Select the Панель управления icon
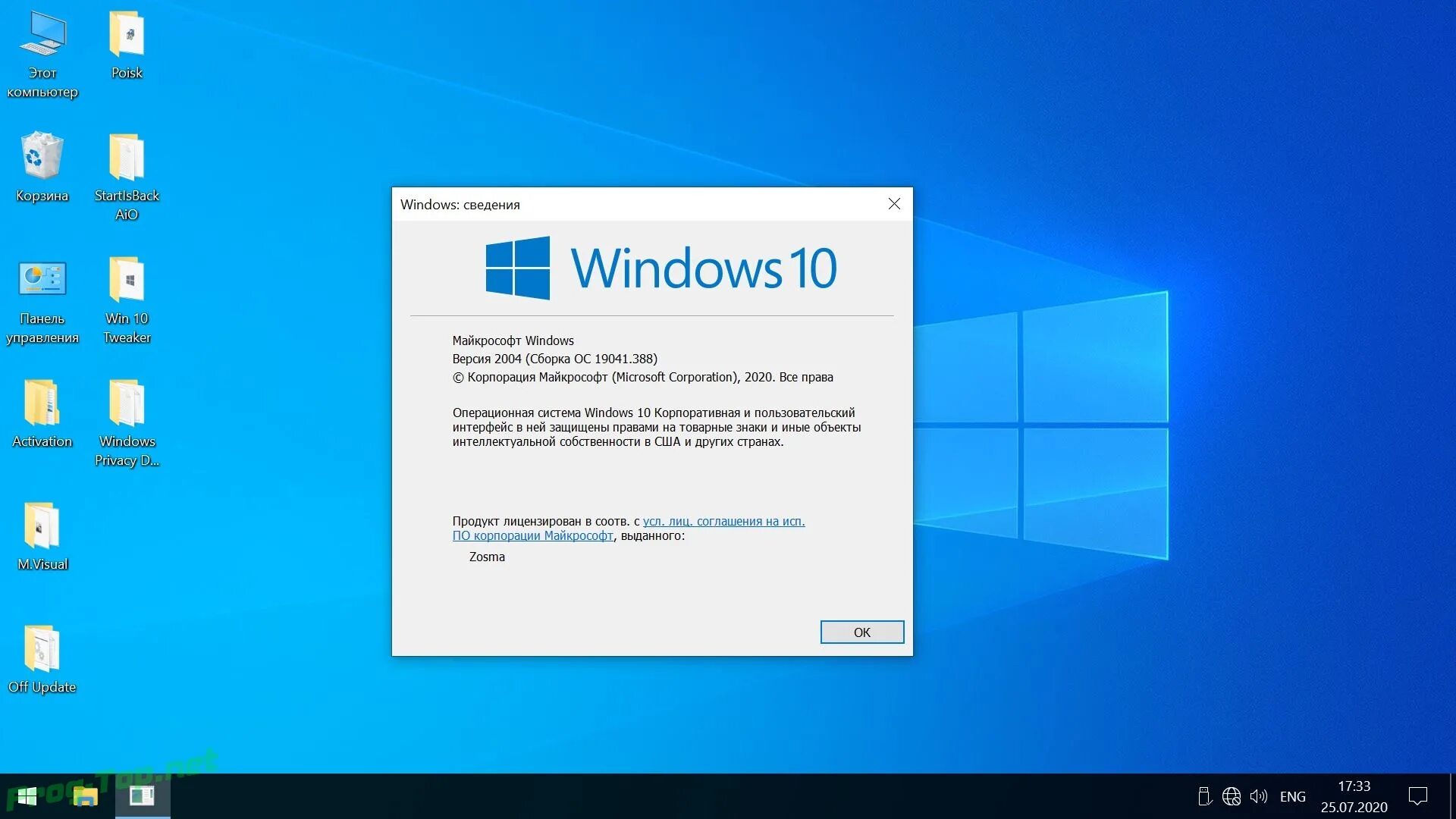 tap(42, 280)
